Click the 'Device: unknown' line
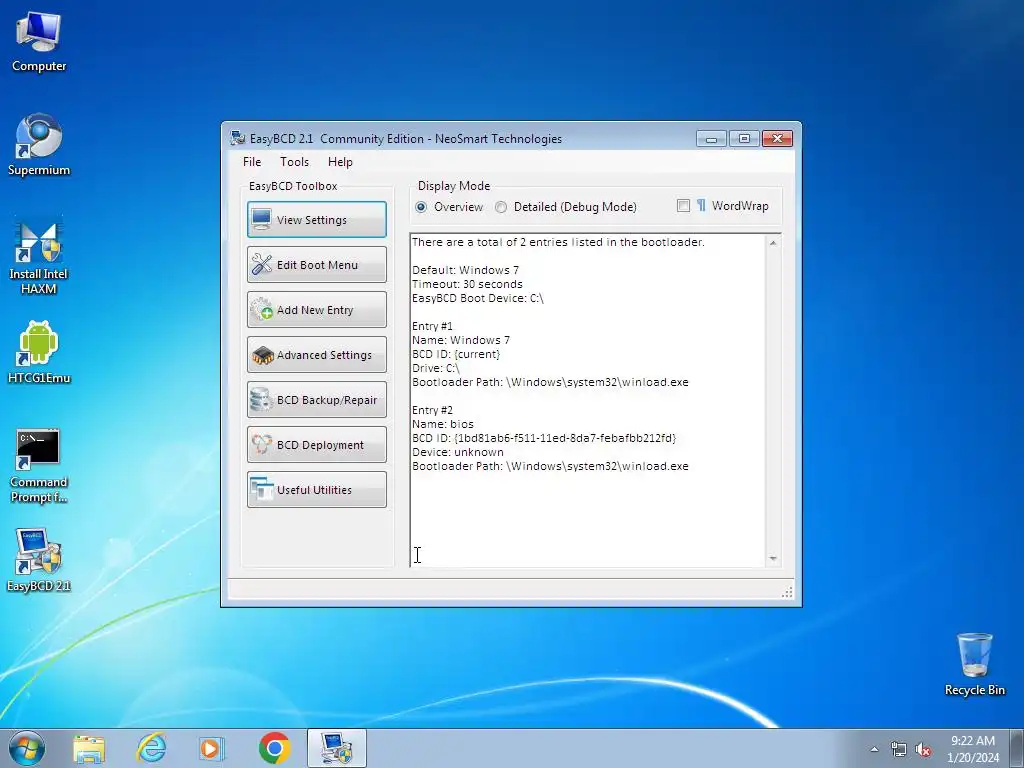The image size is (1024, 768). click(x=457, y=453)
